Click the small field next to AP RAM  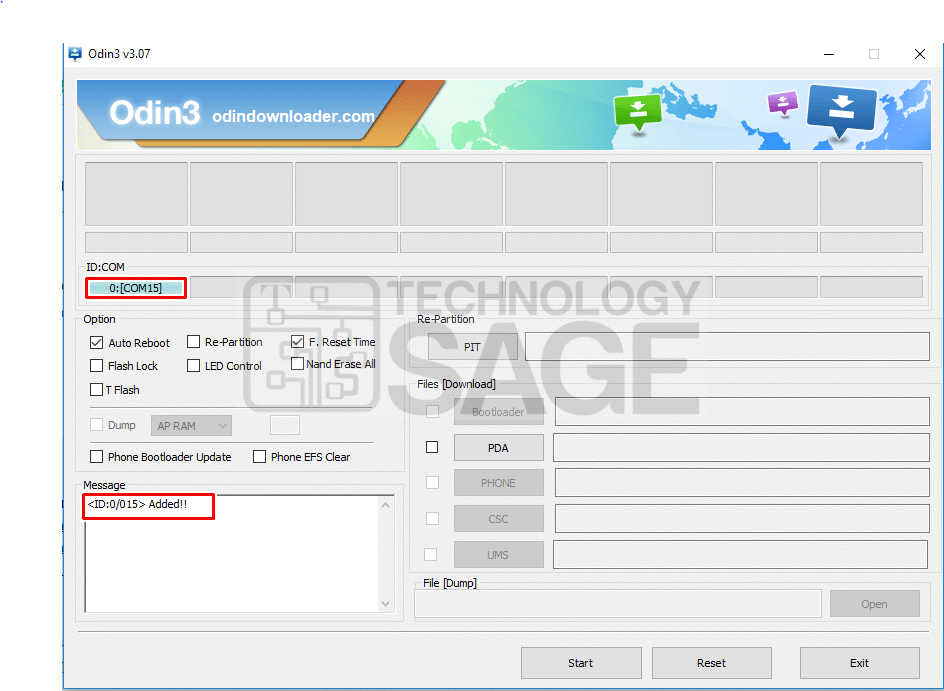point(285,425)
